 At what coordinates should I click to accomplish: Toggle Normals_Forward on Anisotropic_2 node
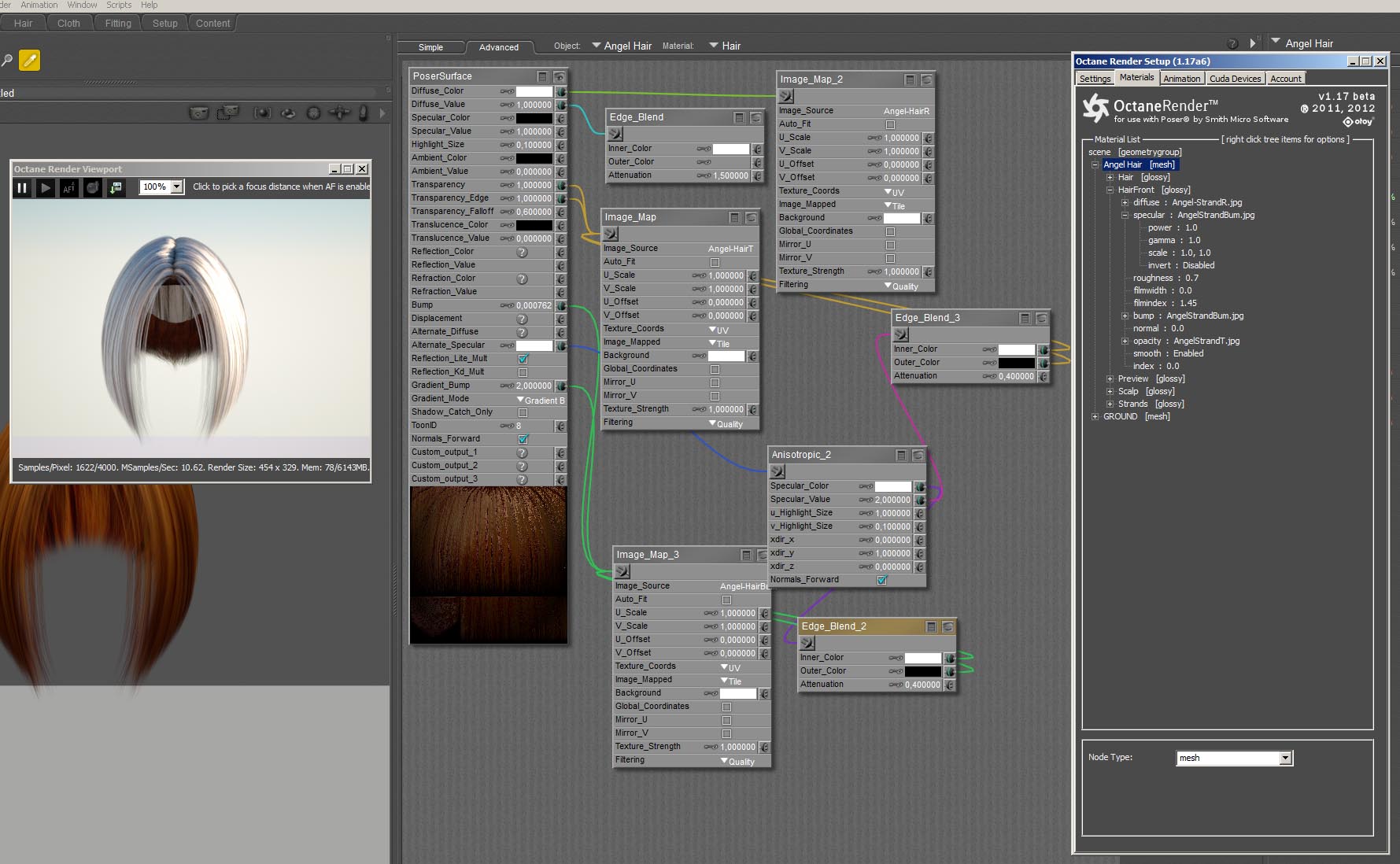(x=881, y=580)
